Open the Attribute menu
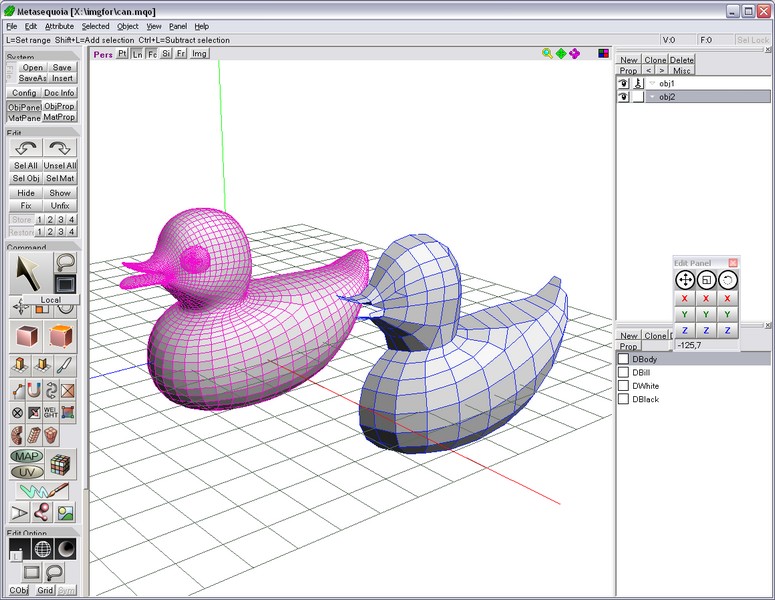The height and width of the screenshot is (600, 775). (x=59, y=26)
